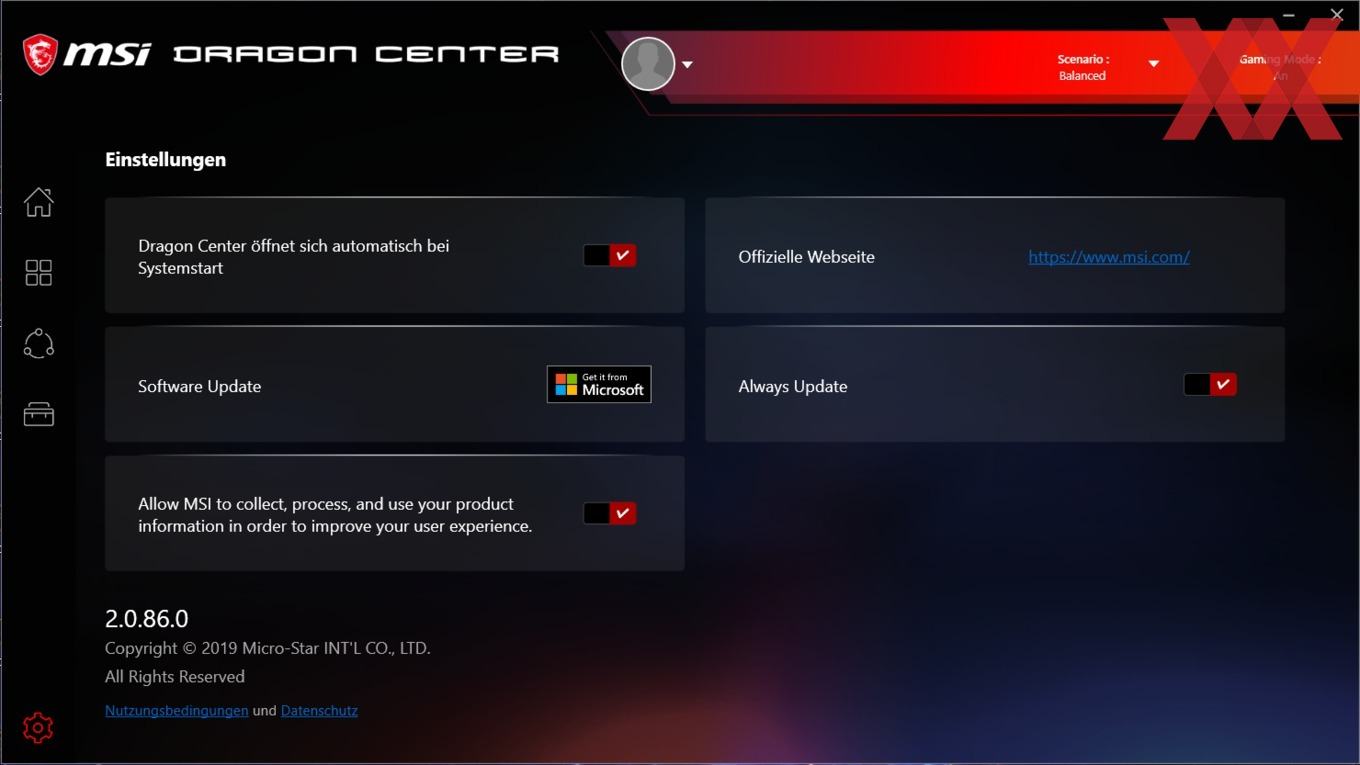Click the Gaming Mode label
The image size is (1360, 765).
point(1280,59)
